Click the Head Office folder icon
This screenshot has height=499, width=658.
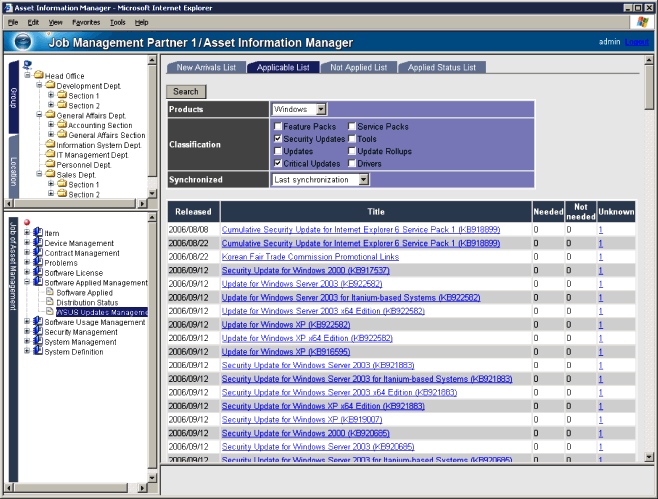38,76
